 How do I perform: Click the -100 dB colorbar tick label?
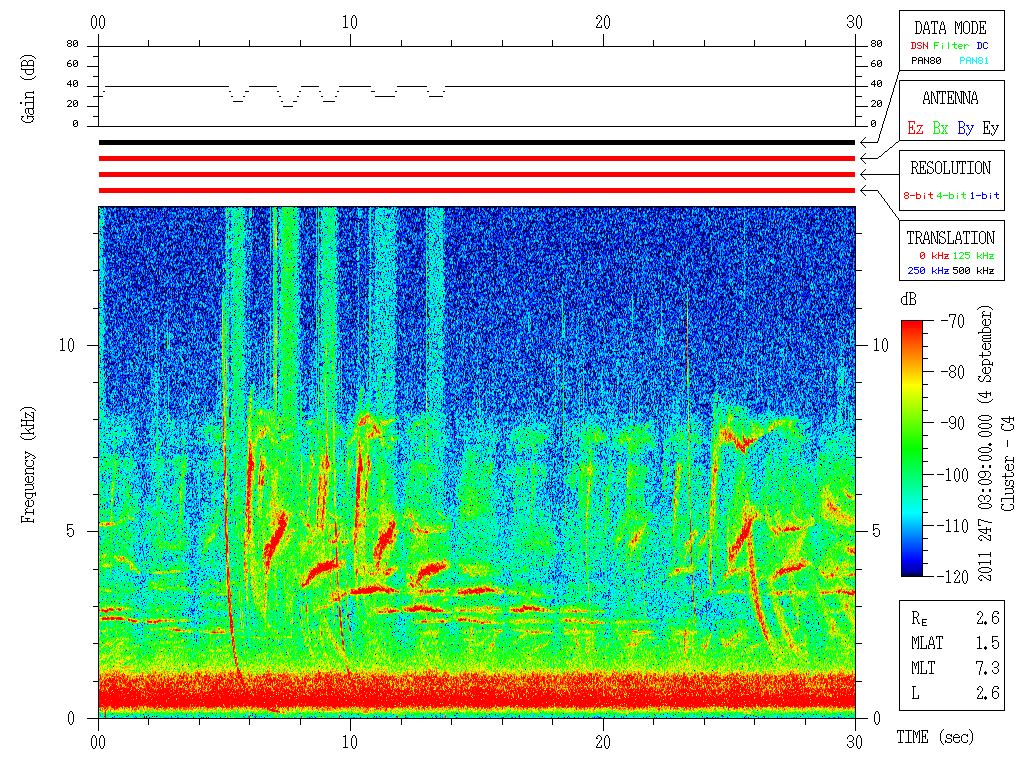point(953,475)
